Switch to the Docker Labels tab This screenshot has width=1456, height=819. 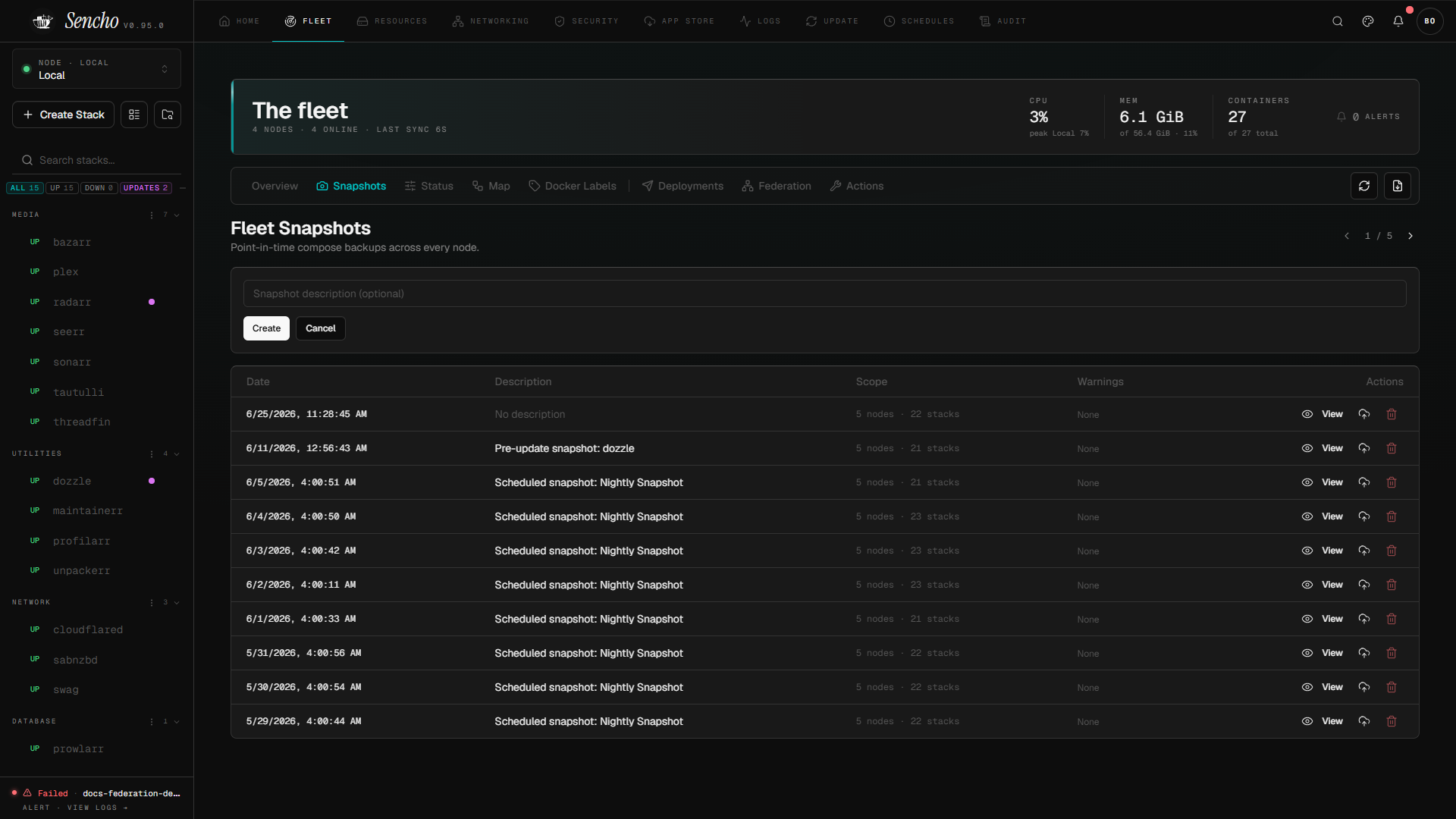573,186
